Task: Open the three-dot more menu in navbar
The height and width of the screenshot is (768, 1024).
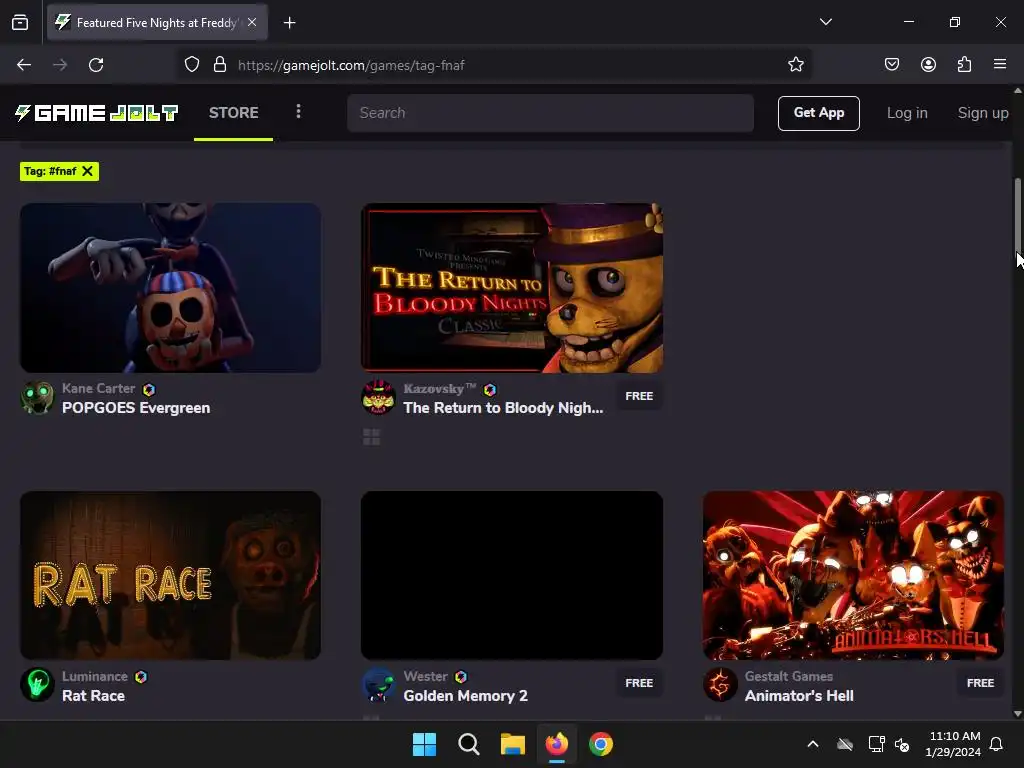Action: pos(298,112)
